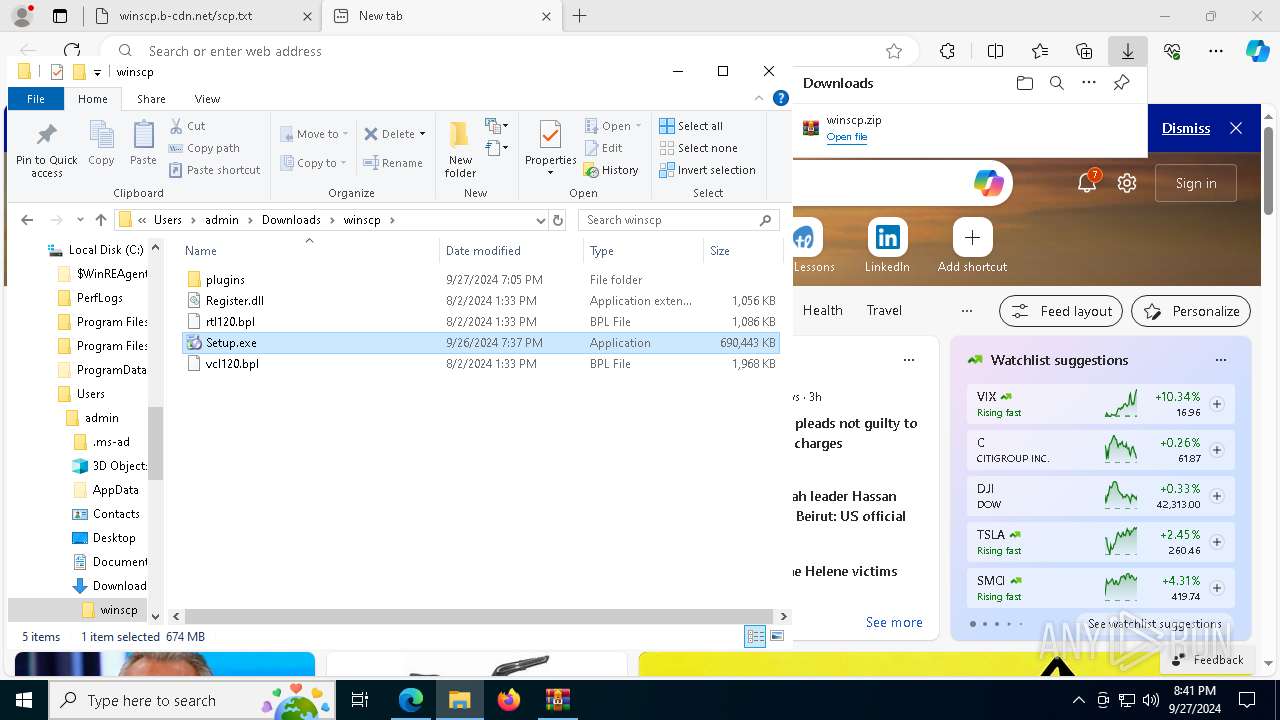Click Copy path command
Screen dimensions: 1280x720
204,148
